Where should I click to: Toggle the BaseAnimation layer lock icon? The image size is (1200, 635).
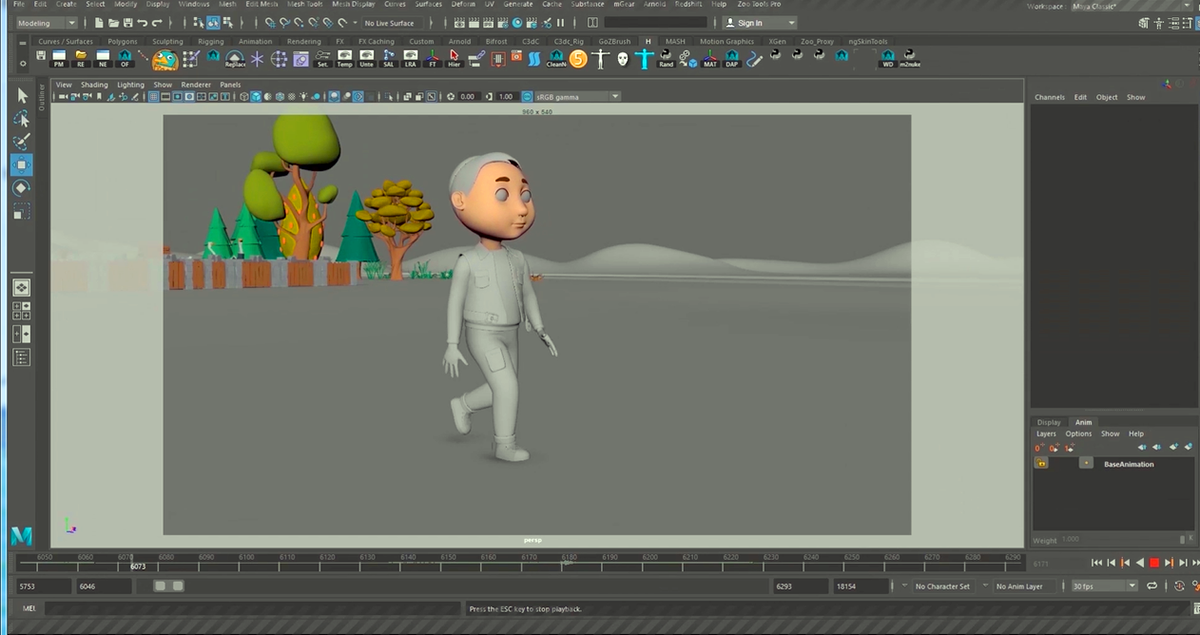point(1041,464)
